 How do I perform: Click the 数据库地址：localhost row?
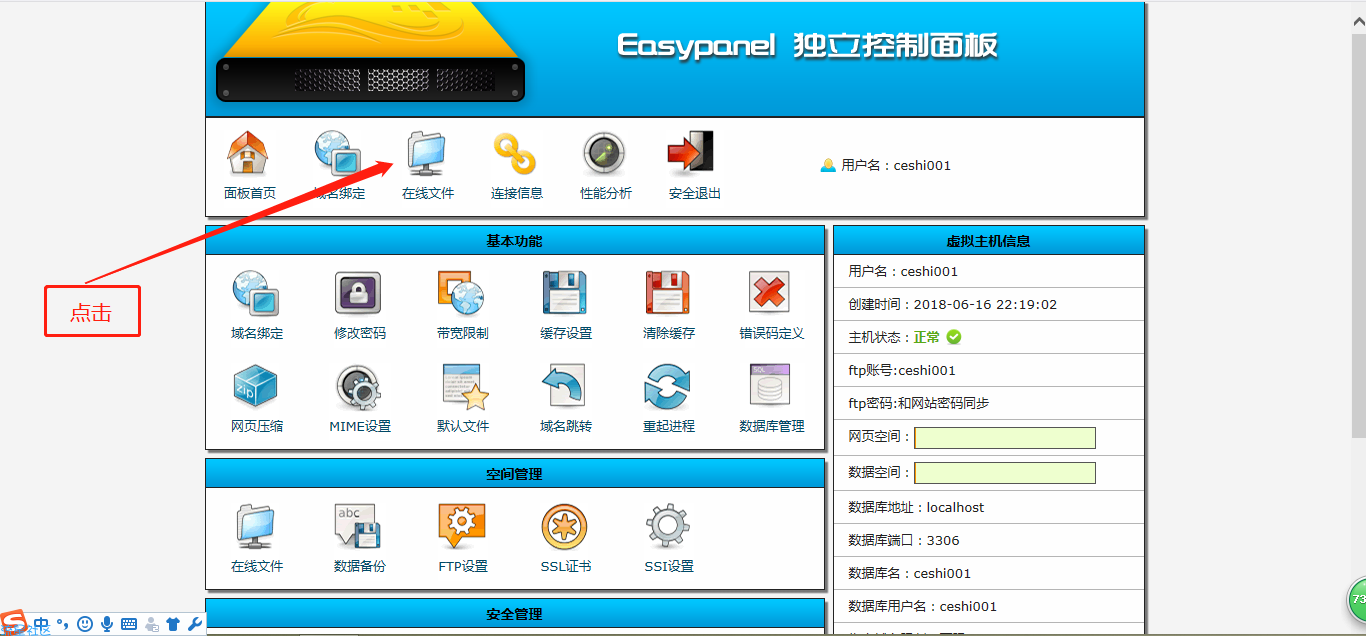[x=988, y=507]
